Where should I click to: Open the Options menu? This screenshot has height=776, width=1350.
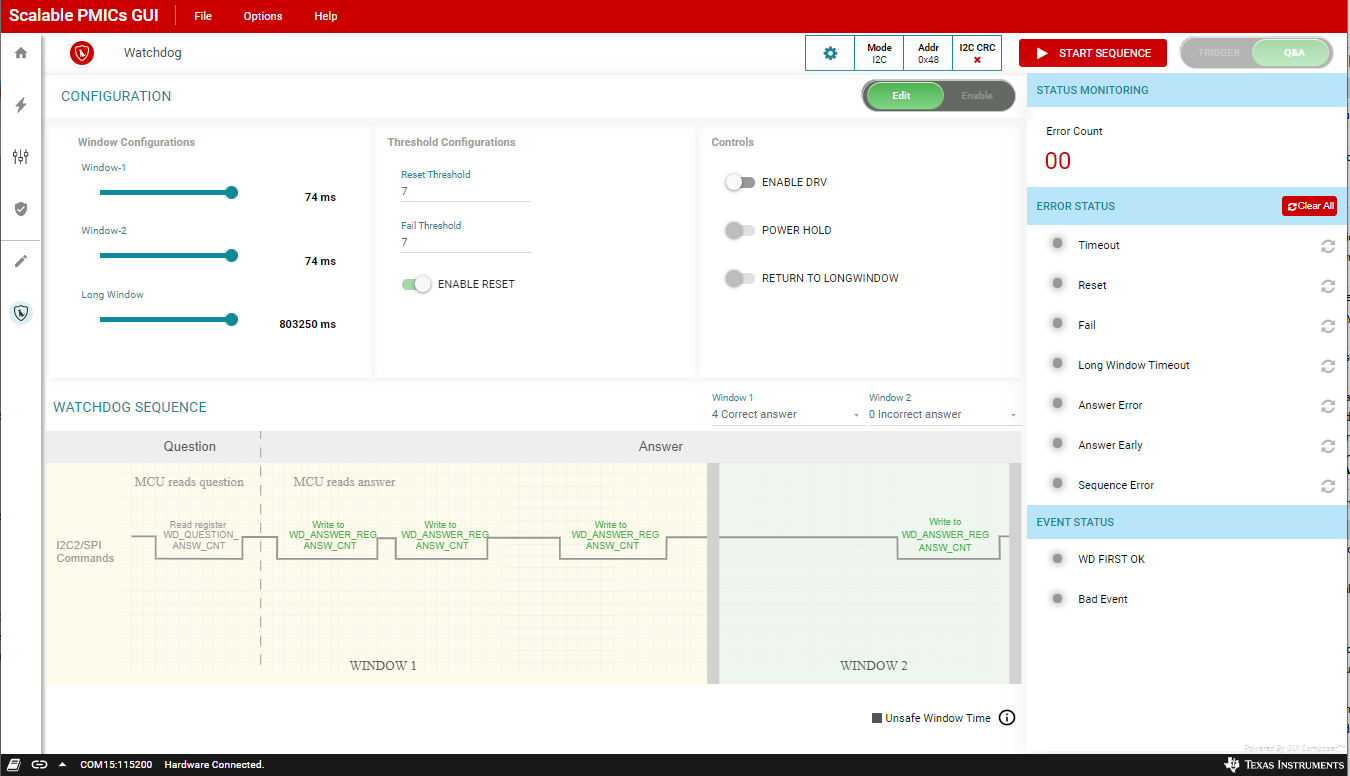(263, 16)
